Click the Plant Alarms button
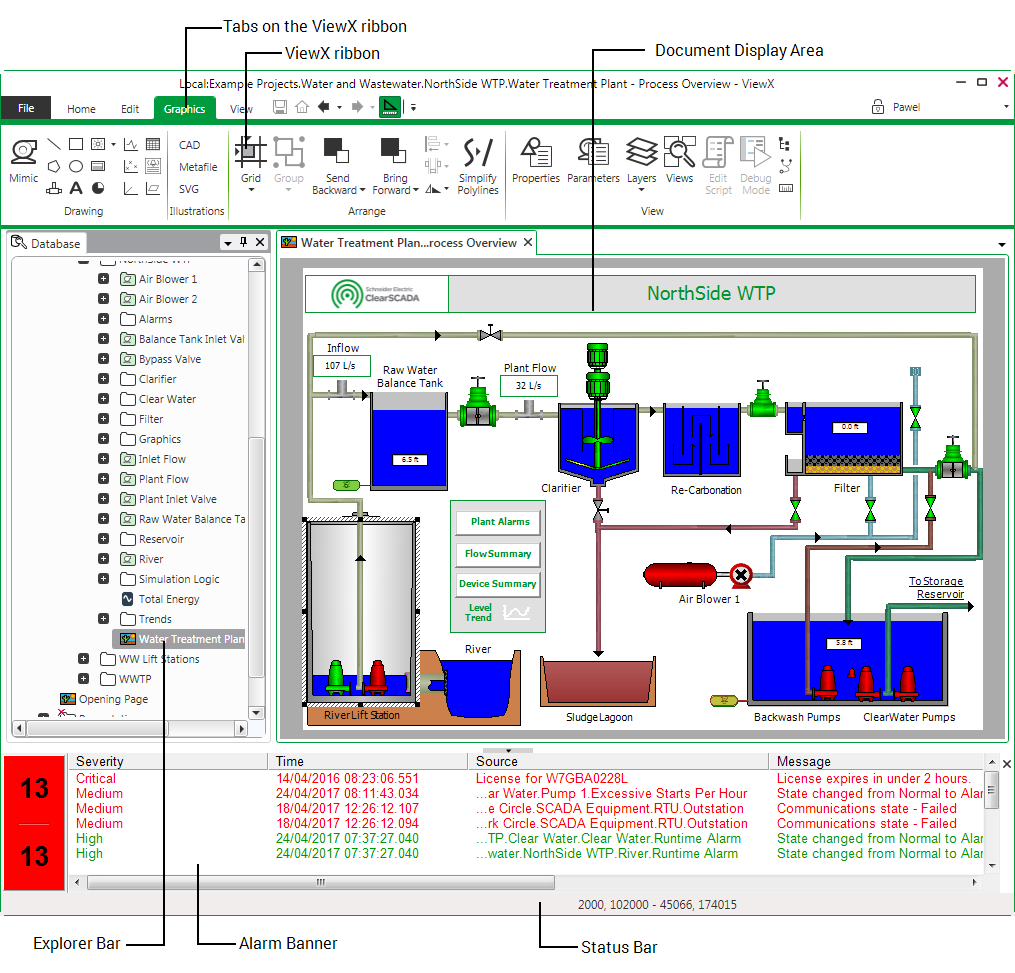The height and width of the screenshot is (973, 1015). click(500, 522)
